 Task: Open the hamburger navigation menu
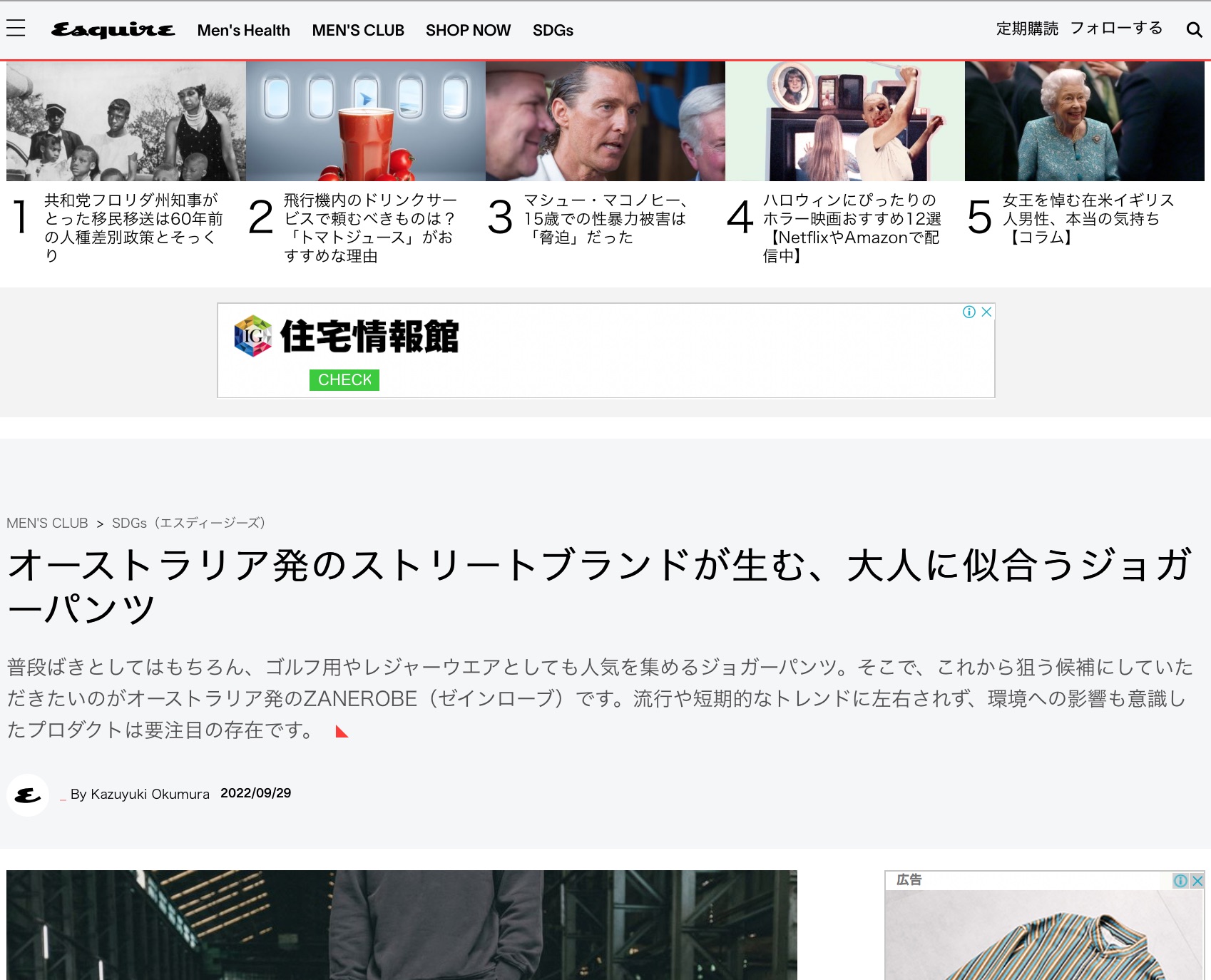16,29
